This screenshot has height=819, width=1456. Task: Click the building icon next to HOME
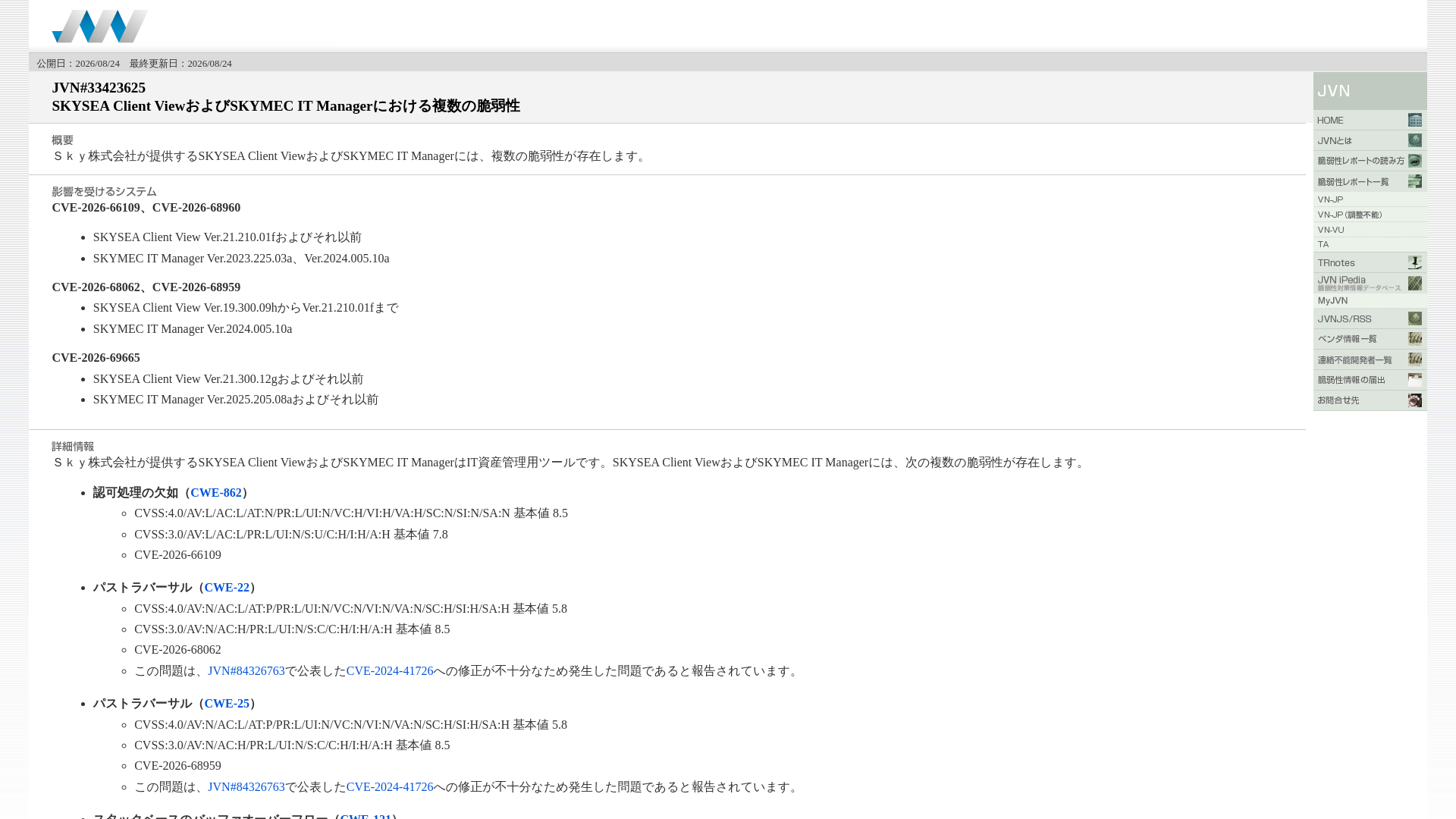tap(1415, 120)
